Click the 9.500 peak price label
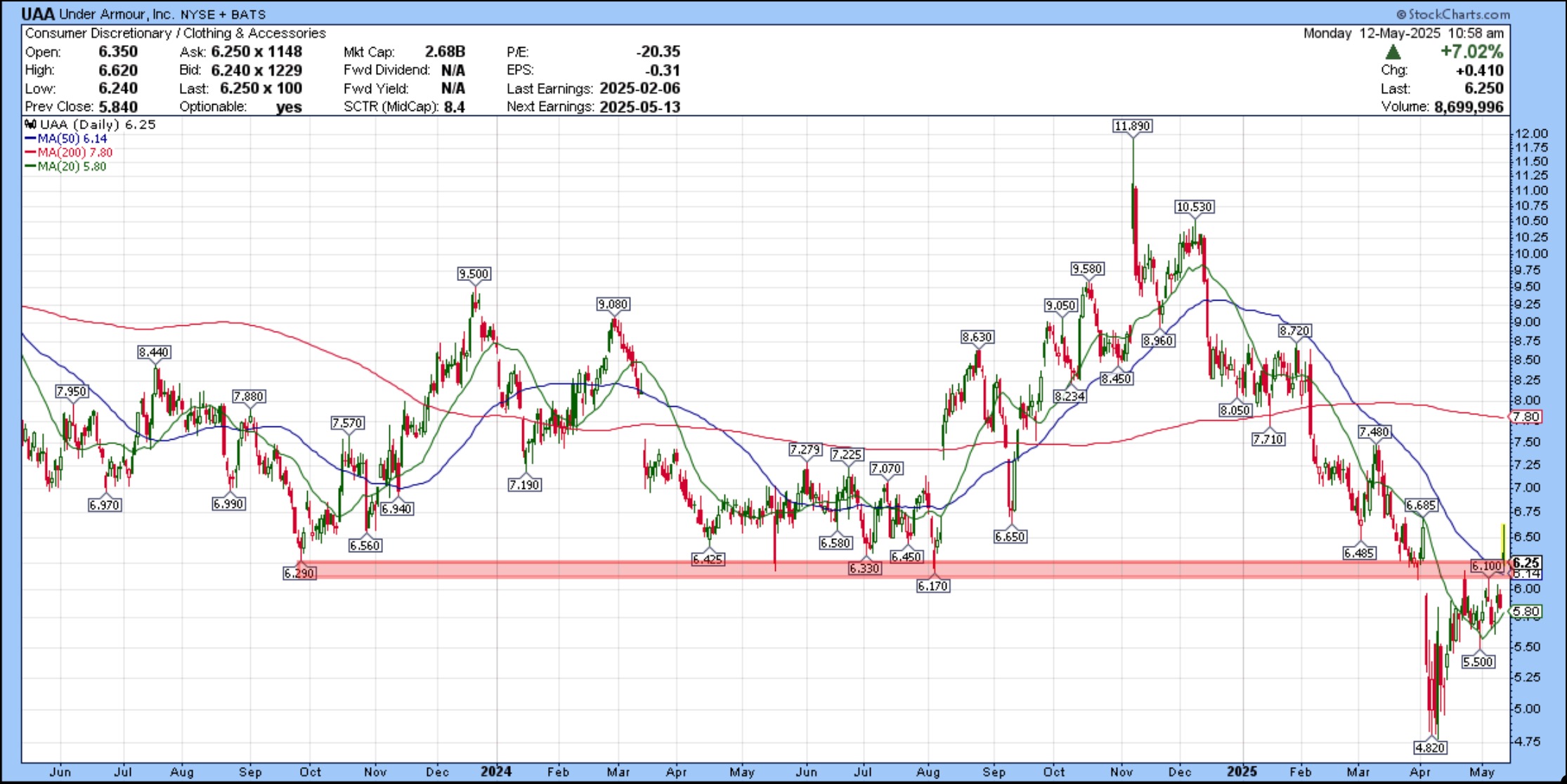The height and width of the screenshot is (784, 1567). tap(474, 274)
